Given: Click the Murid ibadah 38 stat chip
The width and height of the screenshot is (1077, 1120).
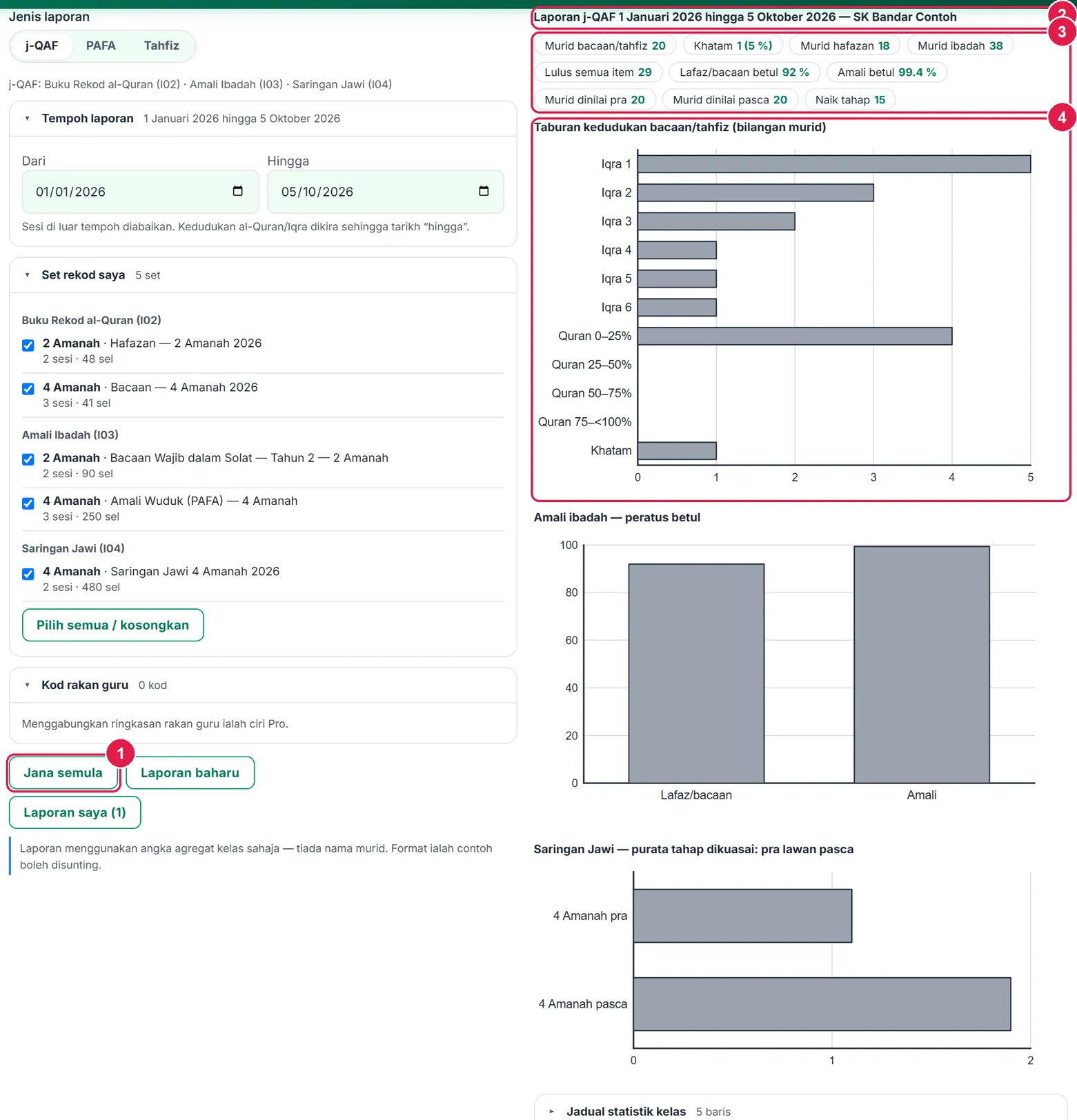Looking at the screenshot, I should point(960,46).
